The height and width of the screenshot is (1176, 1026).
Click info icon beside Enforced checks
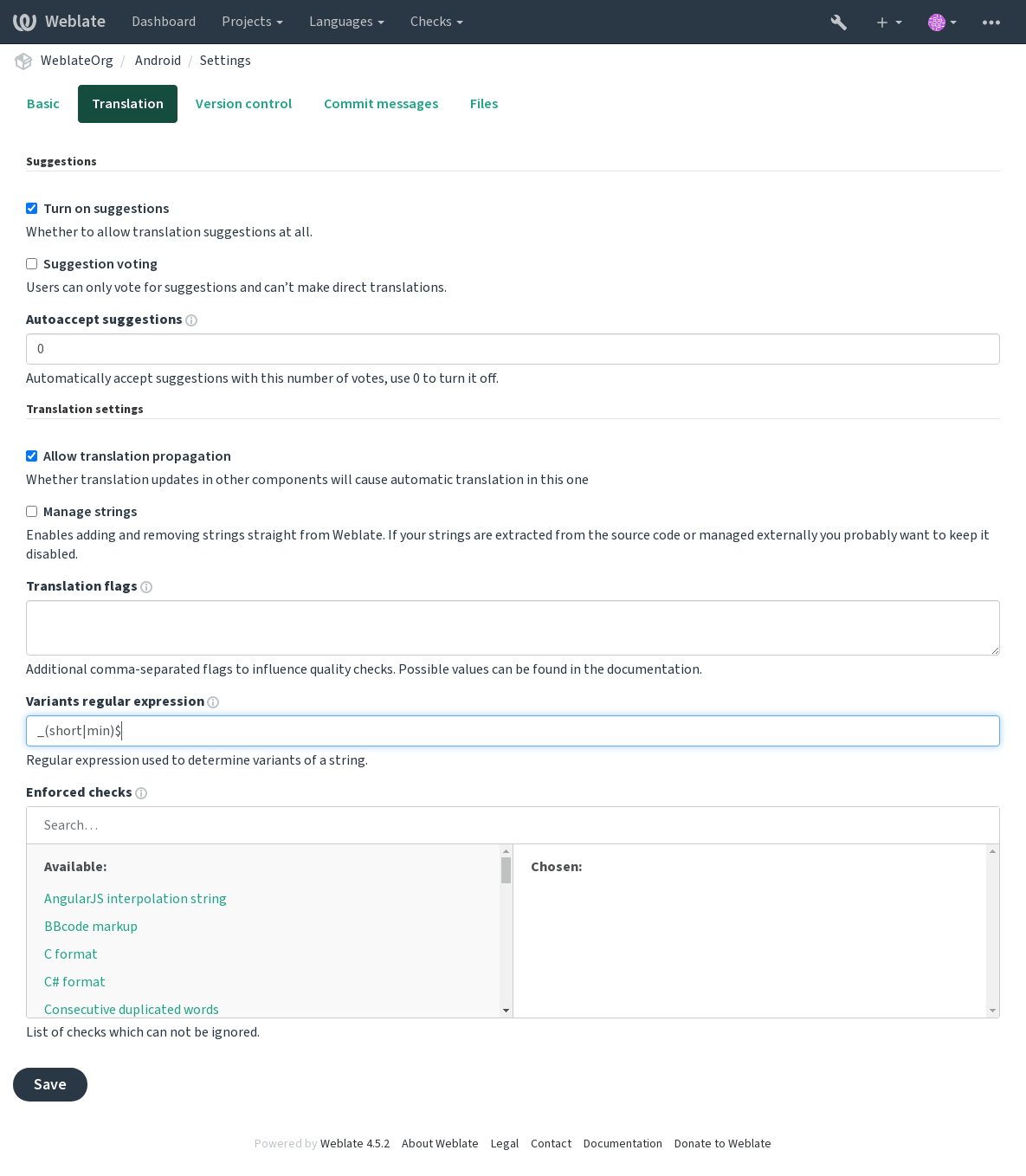[141, 793]
